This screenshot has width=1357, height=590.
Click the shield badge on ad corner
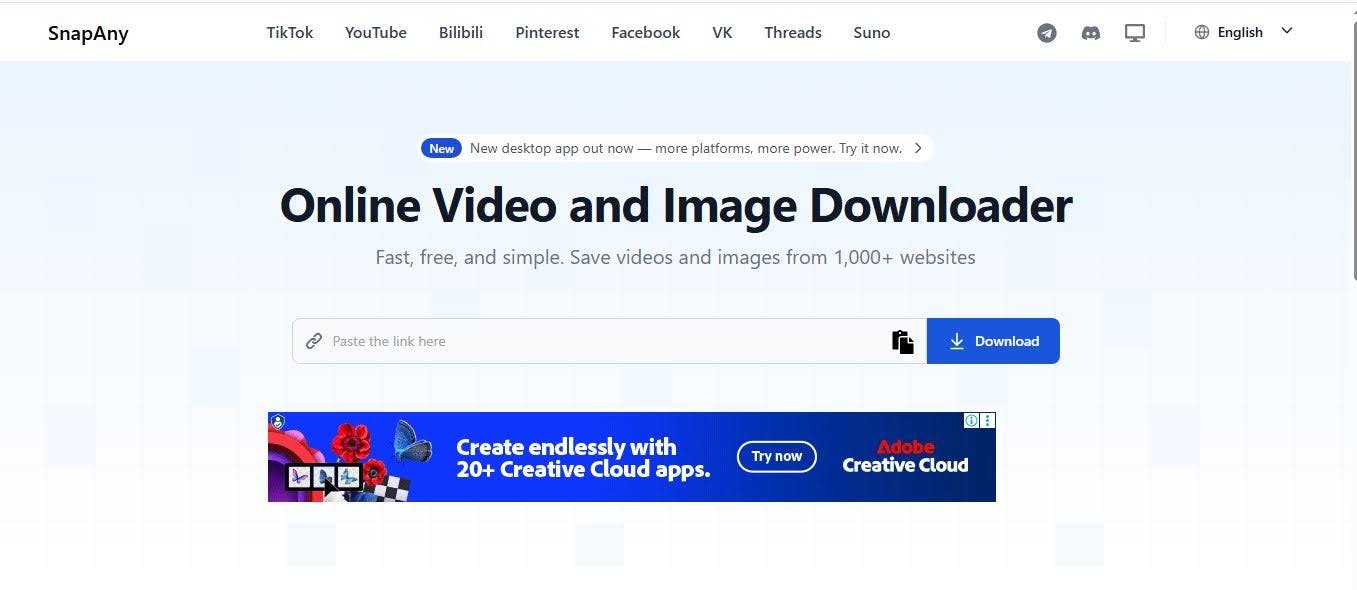pyautogui.click(x=277, y=421)
